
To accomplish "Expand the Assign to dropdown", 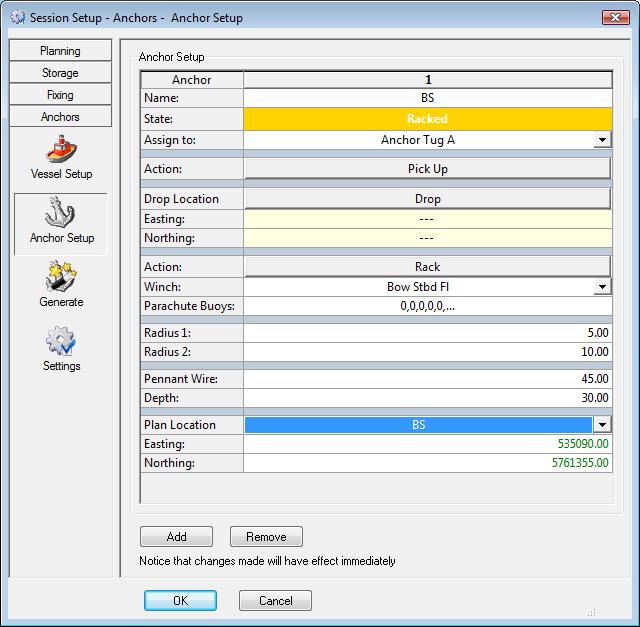I will [x=601, y=141].
